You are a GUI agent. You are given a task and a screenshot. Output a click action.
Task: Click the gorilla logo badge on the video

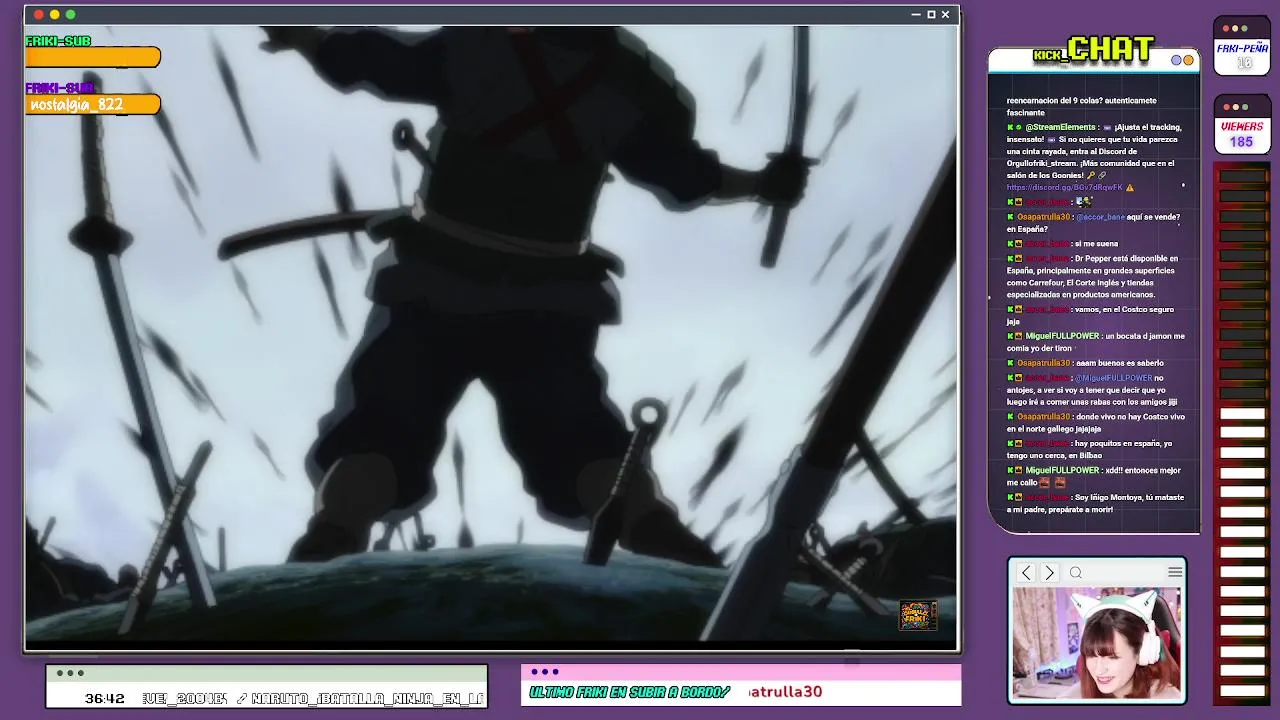(918, 614)
